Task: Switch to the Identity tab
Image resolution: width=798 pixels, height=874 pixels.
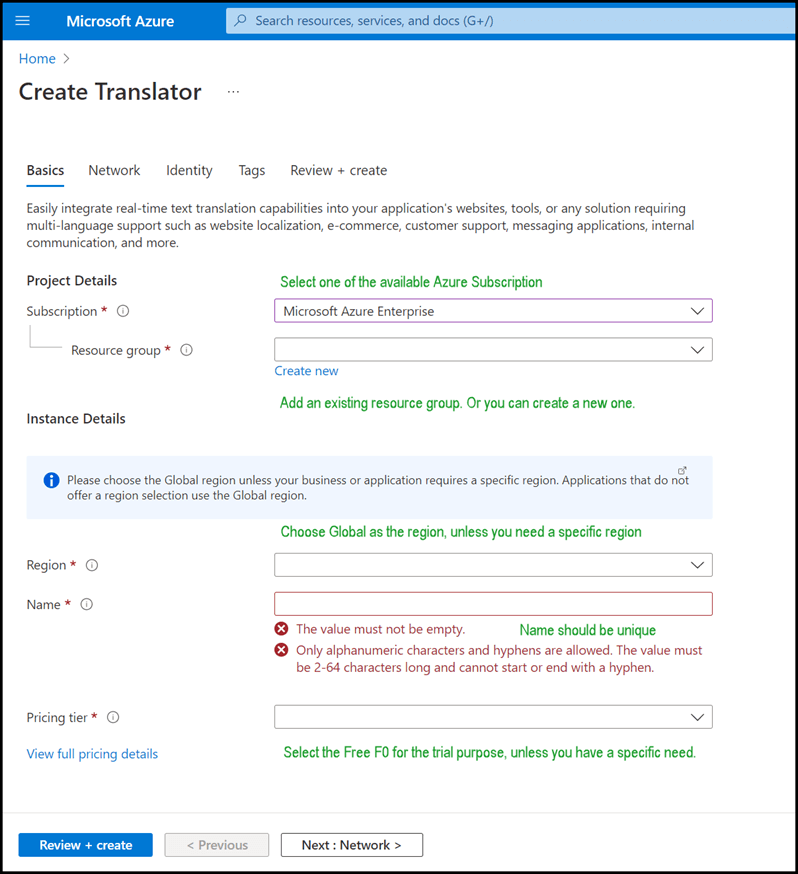Action: pos(189,170)
